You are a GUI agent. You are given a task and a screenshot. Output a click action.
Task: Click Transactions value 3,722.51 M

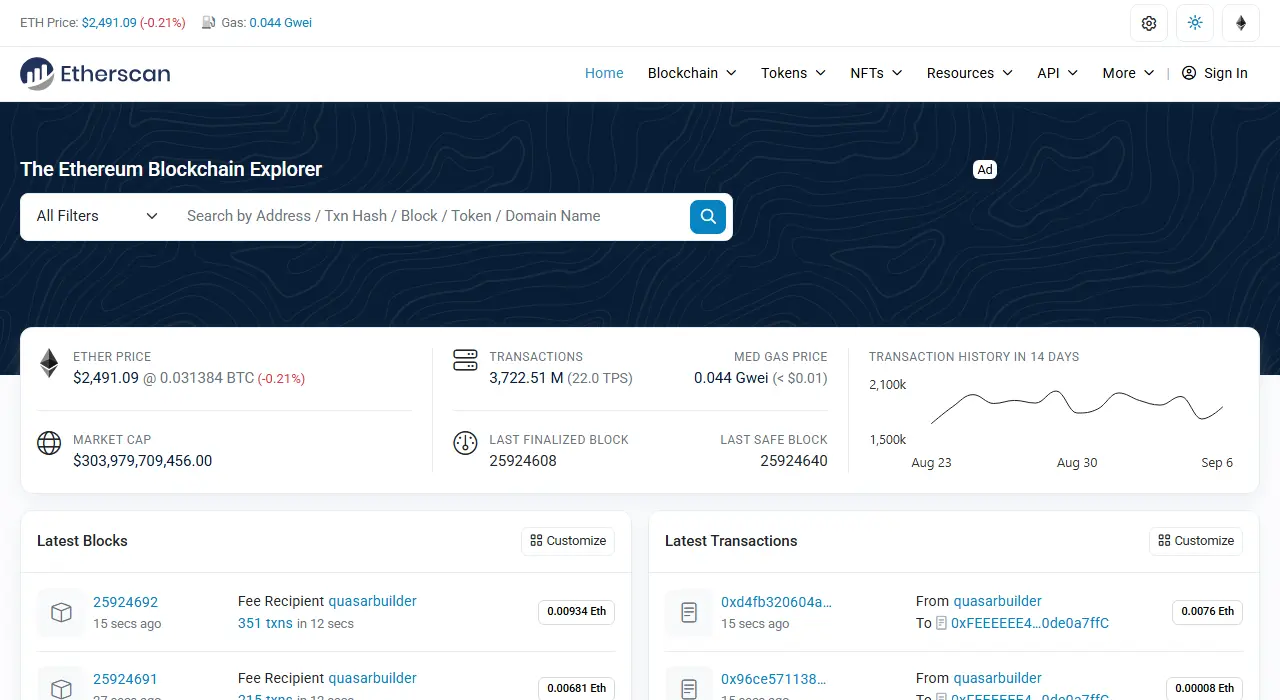pyautogui.click(x=526, y=378)
